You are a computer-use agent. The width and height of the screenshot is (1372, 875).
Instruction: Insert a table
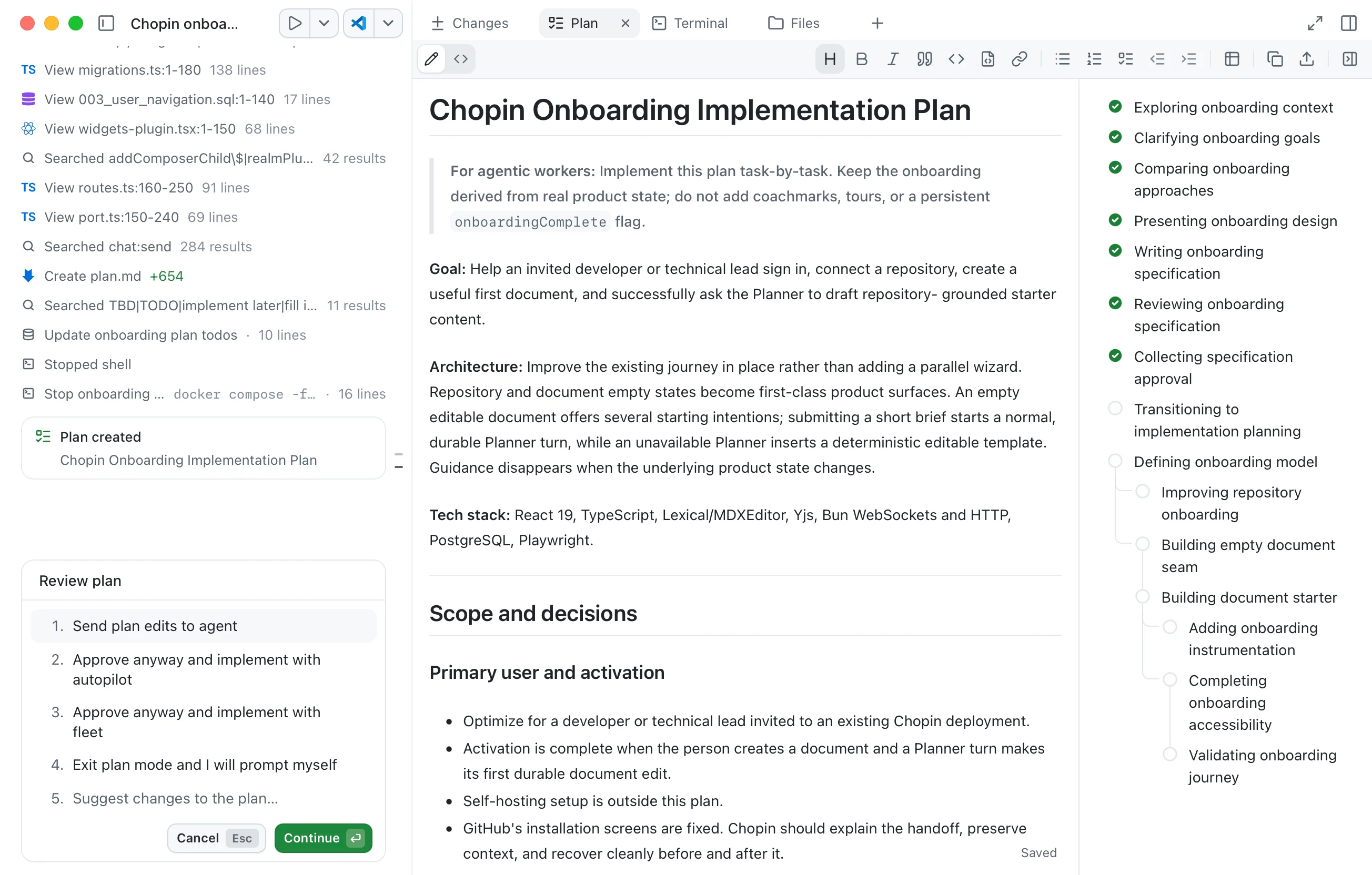[x=1232, y=59]
